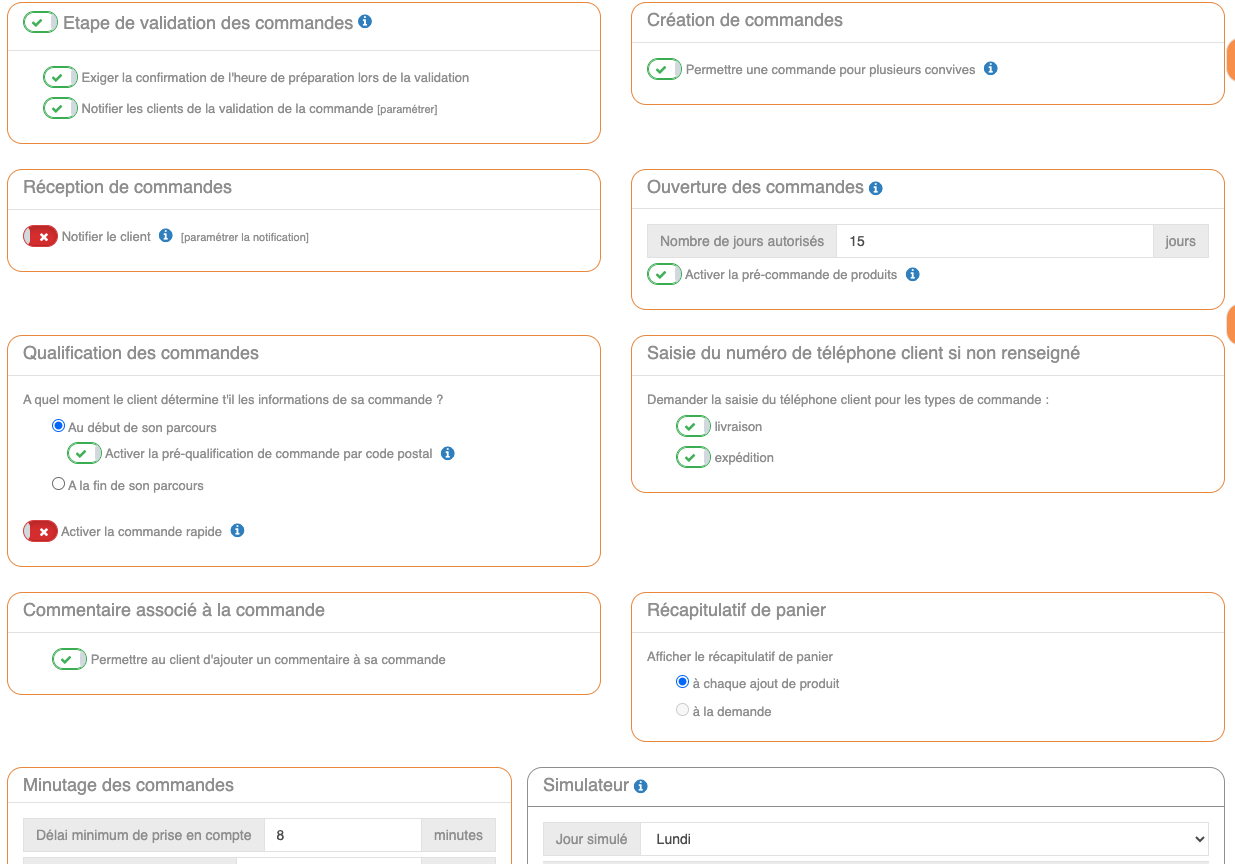Click info icon beside Etape de validation des commandes
1235x864 pixels.
[x=365, y=21]
